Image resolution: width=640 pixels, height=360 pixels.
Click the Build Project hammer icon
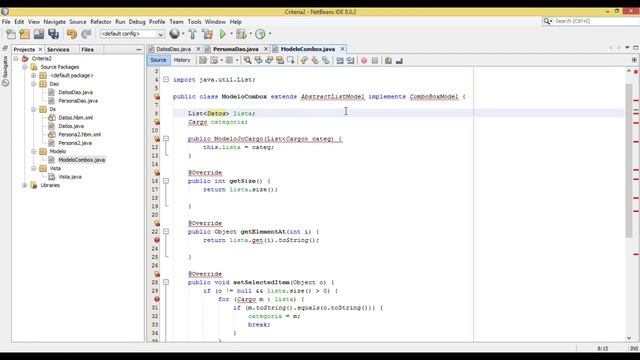[193, 34]
